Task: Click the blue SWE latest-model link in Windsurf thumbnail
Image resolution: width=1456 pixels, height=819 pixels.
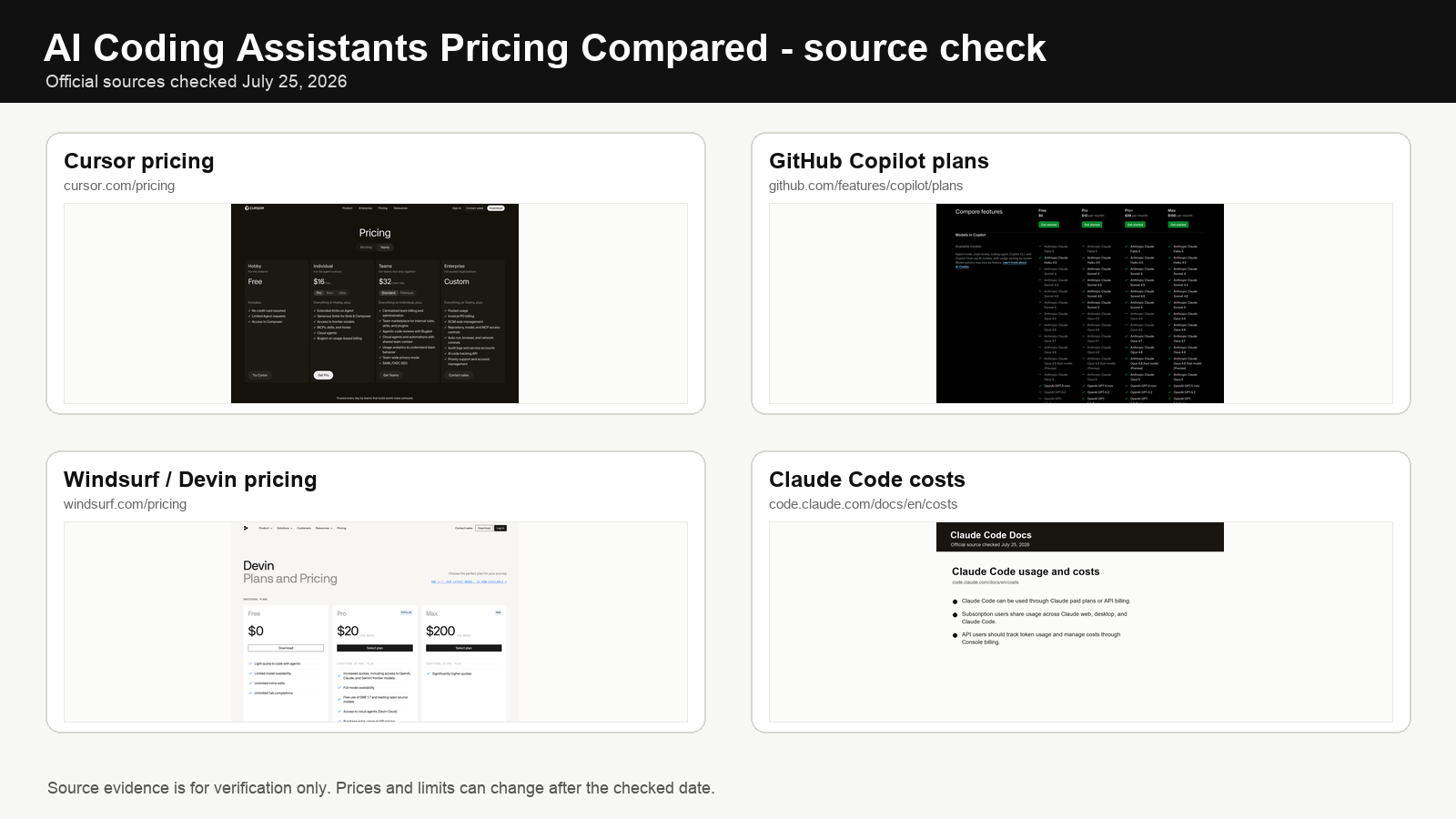Action: point(469,581)
